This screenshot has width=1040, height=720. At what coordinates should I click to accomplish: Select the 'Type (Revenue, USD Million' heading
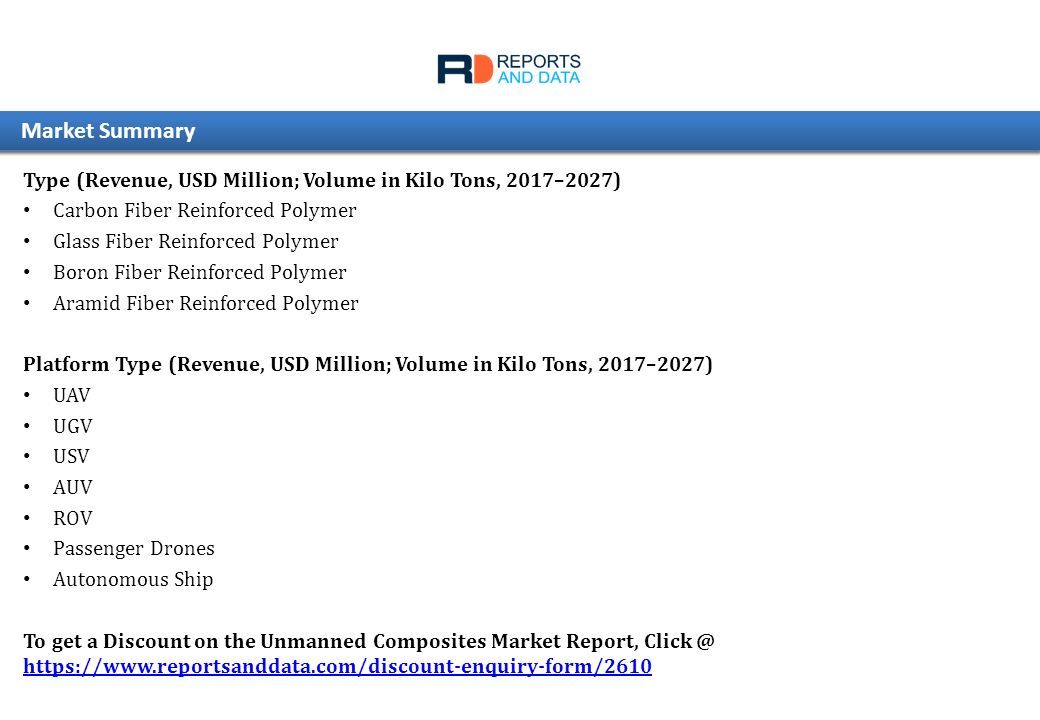322,180
